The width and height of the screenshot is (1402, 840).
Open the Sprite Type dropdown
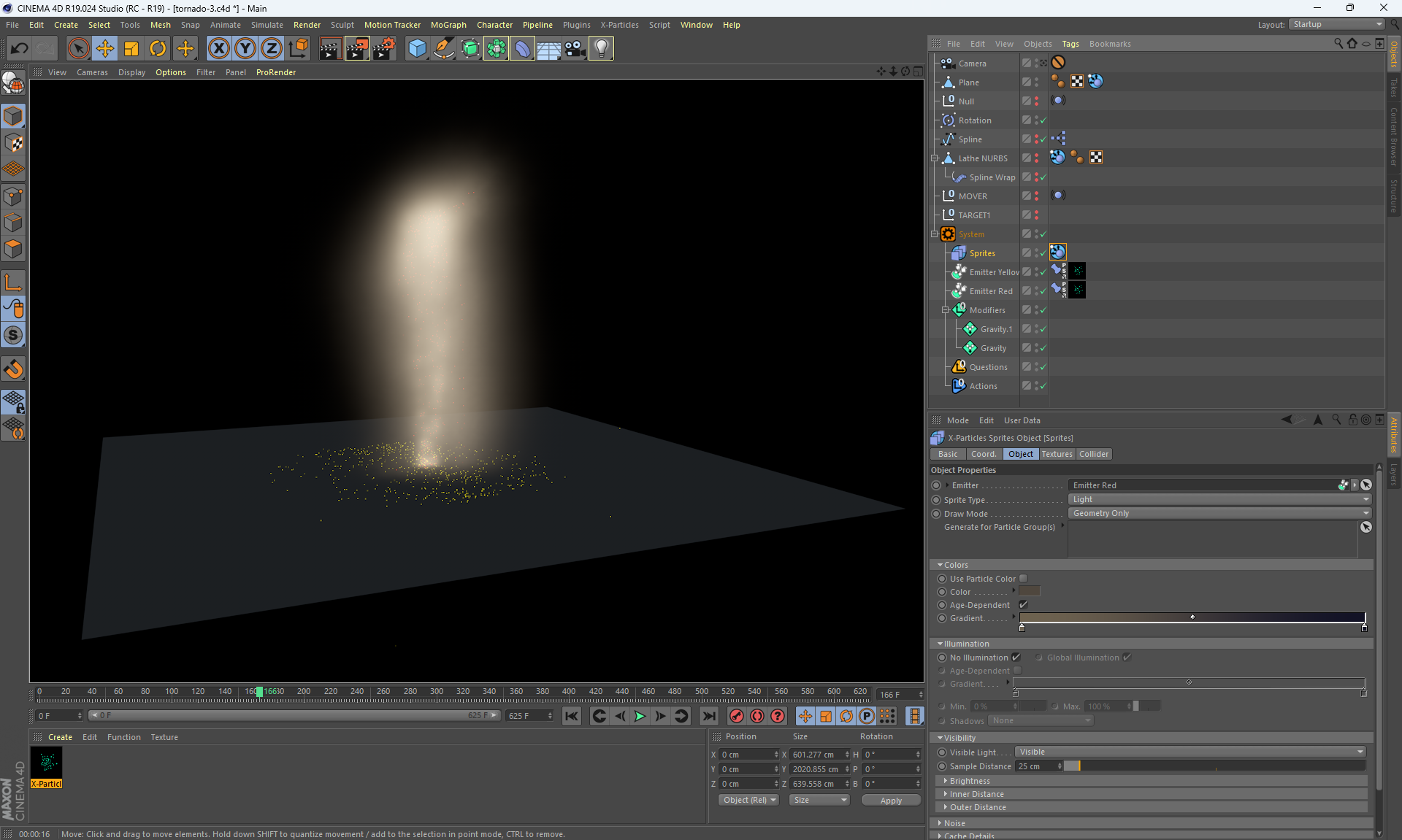point(1219,500)
